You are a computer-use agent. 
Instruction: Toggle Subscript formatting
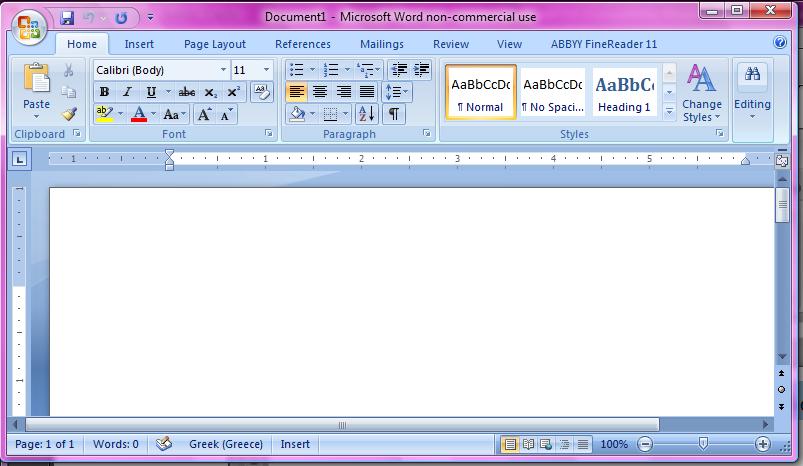pos(210,92)
